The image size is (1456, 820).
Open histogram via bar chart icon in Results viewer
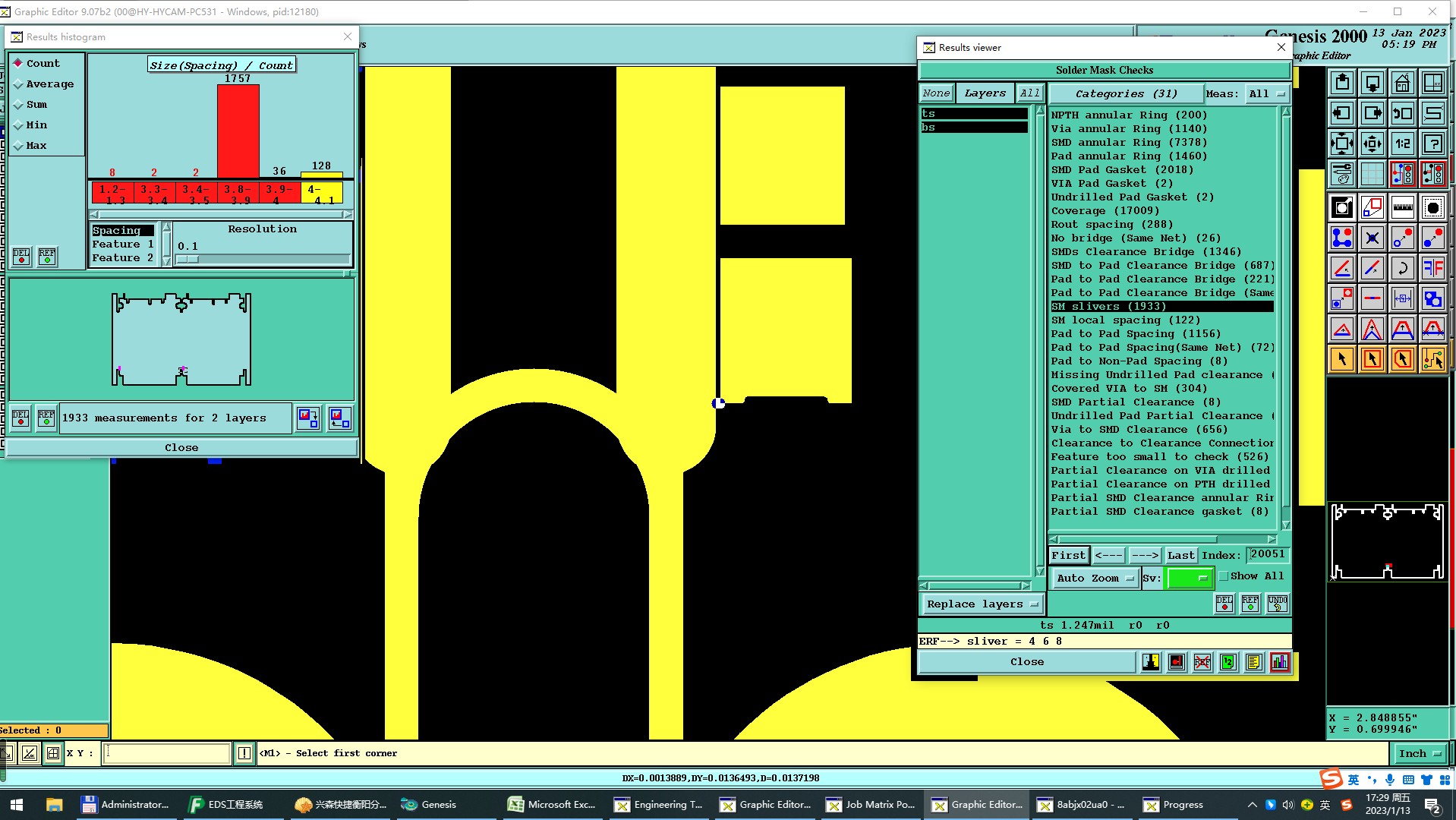coord(1279,662)
